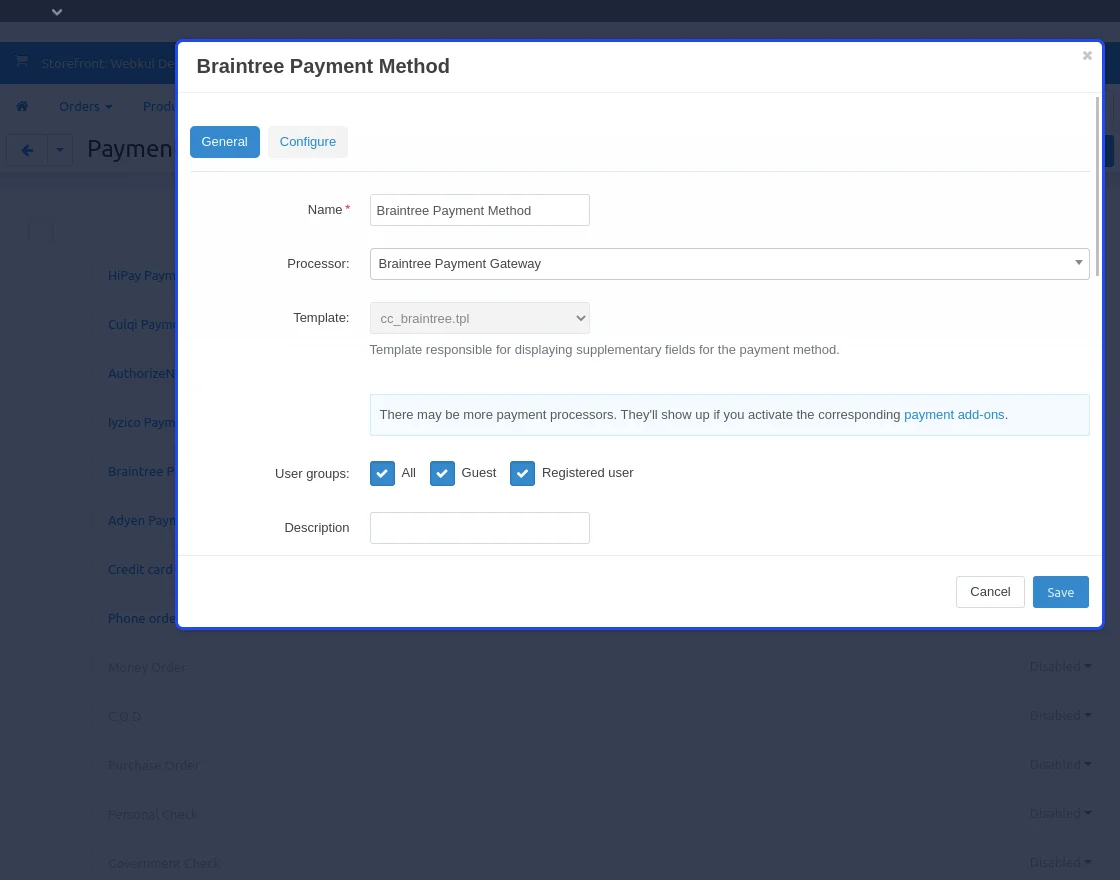This screenshot has width=1120, height=880.
Task: Click the Description input field
Action: point(479,528)
